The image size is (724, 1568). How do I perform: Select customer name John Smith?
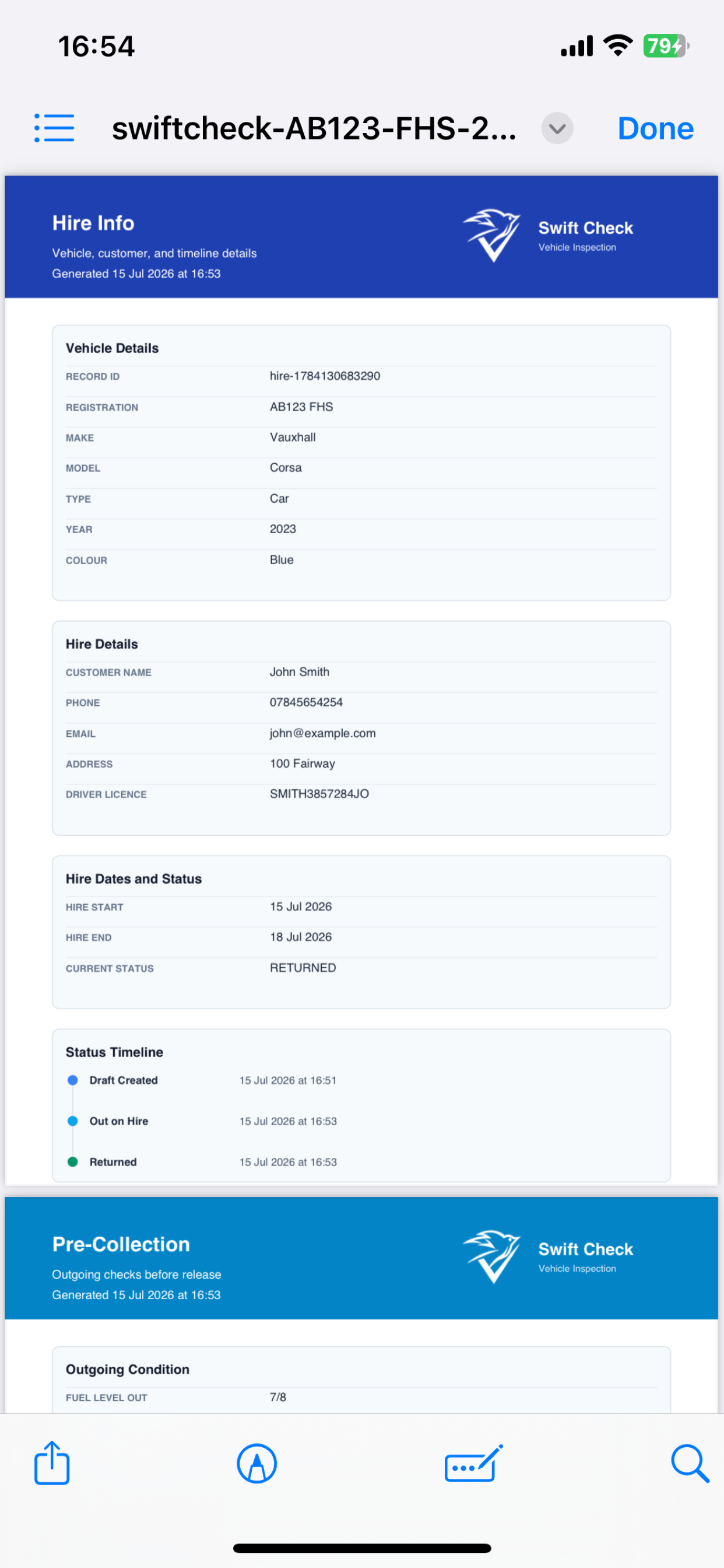[x=299, y=671]
